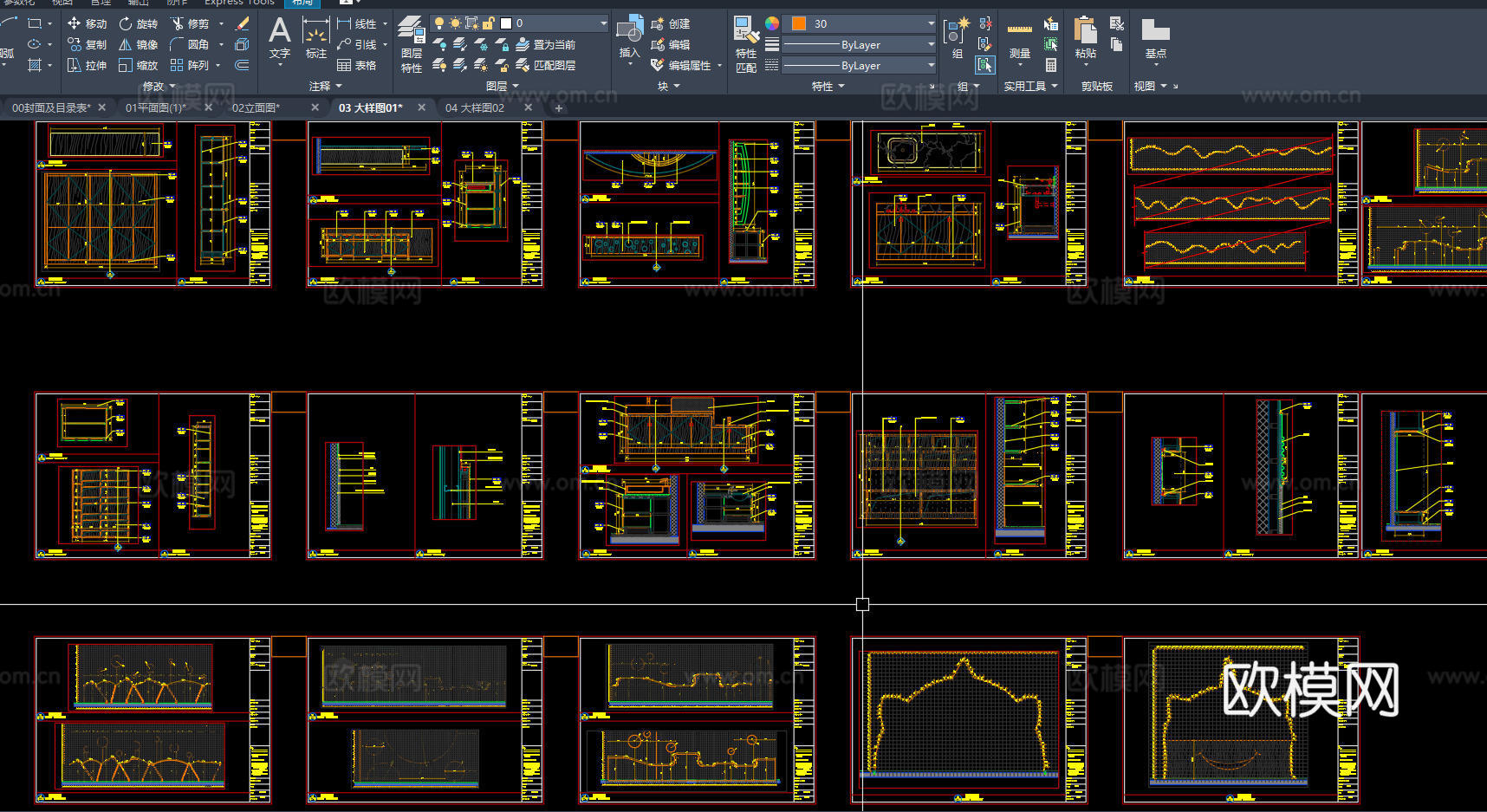The width and height of the screenshot is (1487, 812).
Task: Select the Fillet (圆角) tool
Action: (x=190, y=44)
